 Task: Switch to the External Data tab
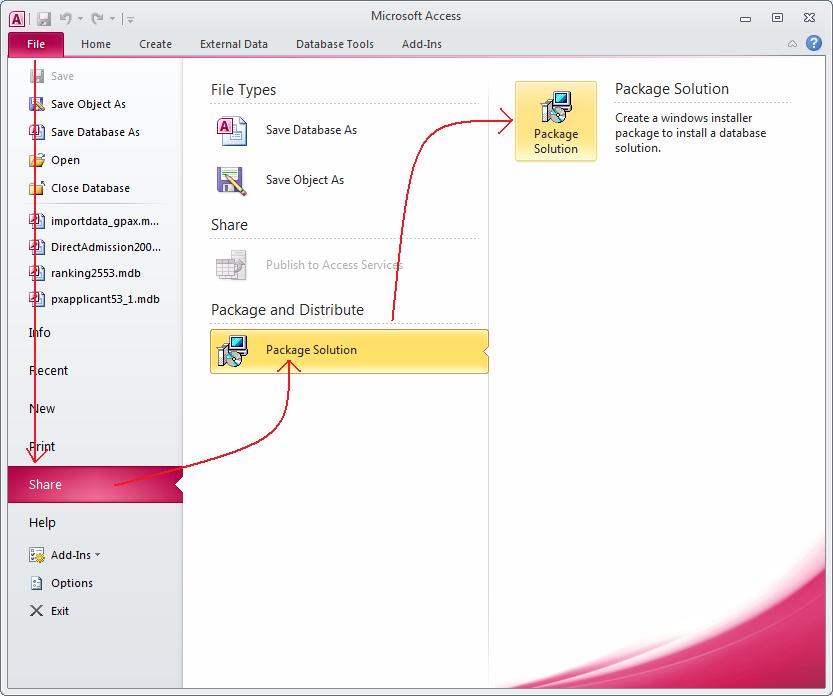[x=234, y=44]
